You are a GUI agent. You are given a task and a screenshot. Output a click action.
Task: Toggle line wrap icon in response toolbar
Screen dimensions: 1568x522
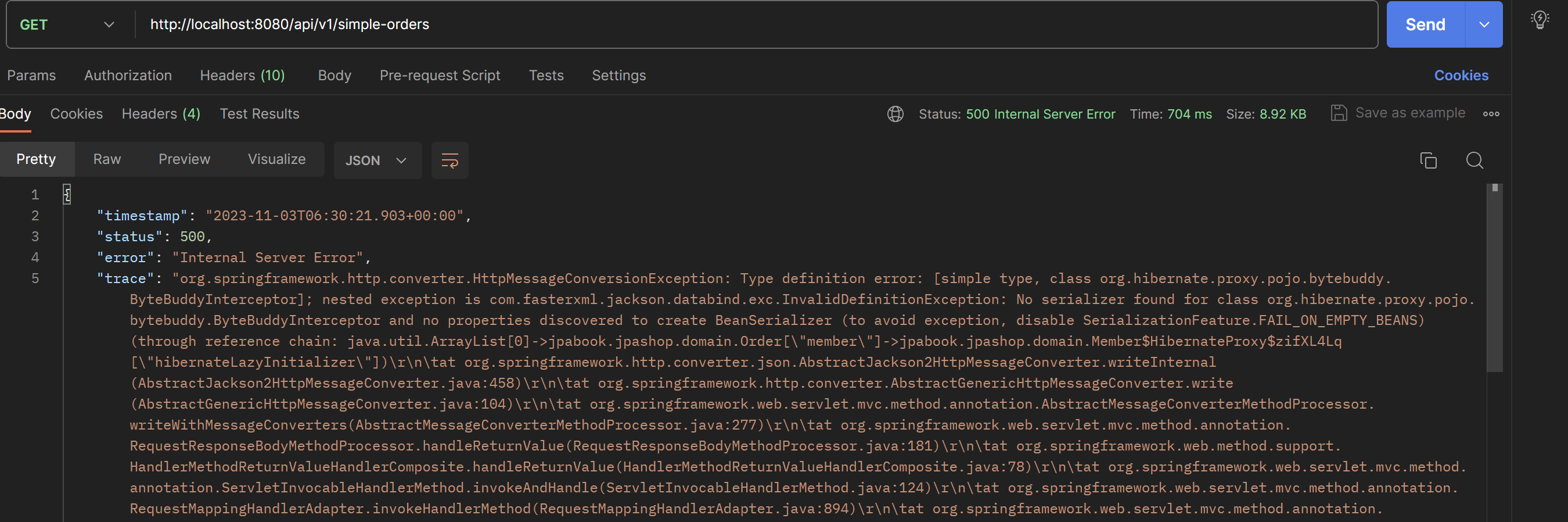click(449, 160)
